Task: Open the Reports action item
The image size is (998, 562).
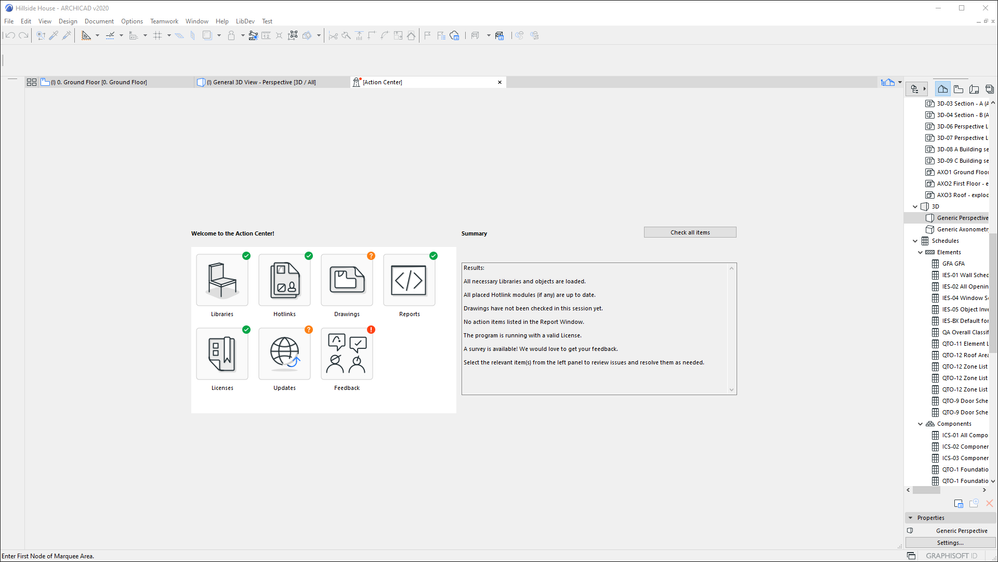Action: (x=409, y=281)
